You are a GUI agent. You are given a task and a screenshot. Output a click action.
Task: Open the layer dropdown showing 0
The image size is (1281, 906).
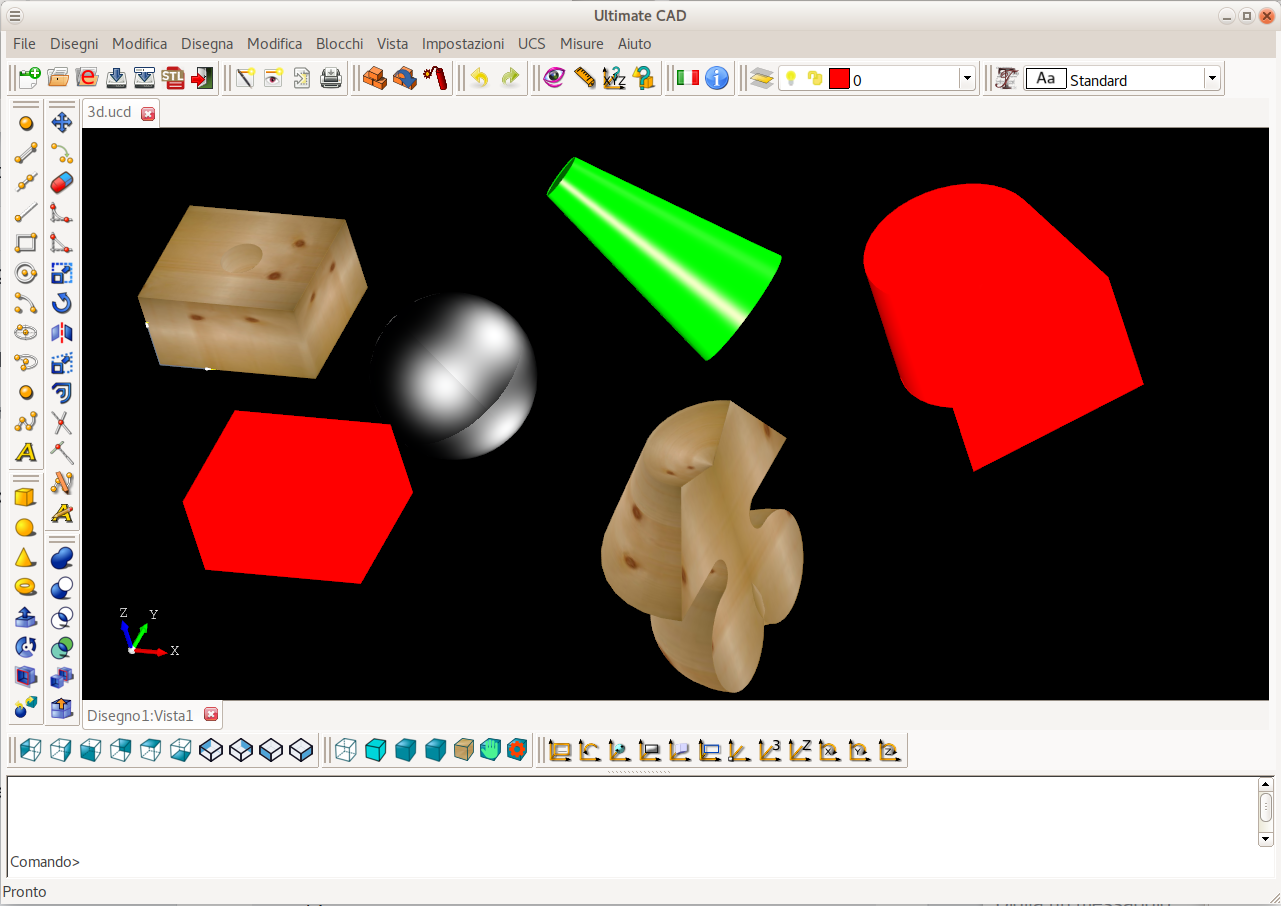[x=966, y=79]
